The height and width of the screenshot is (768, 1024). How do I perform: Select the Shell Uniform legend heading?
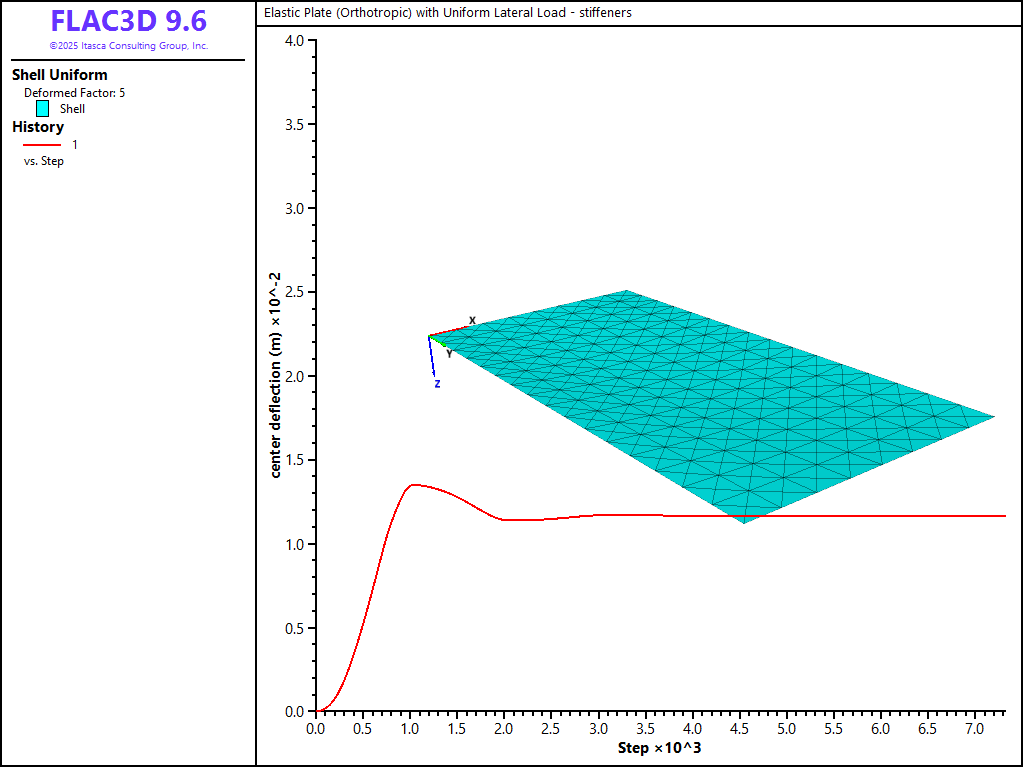59,75
